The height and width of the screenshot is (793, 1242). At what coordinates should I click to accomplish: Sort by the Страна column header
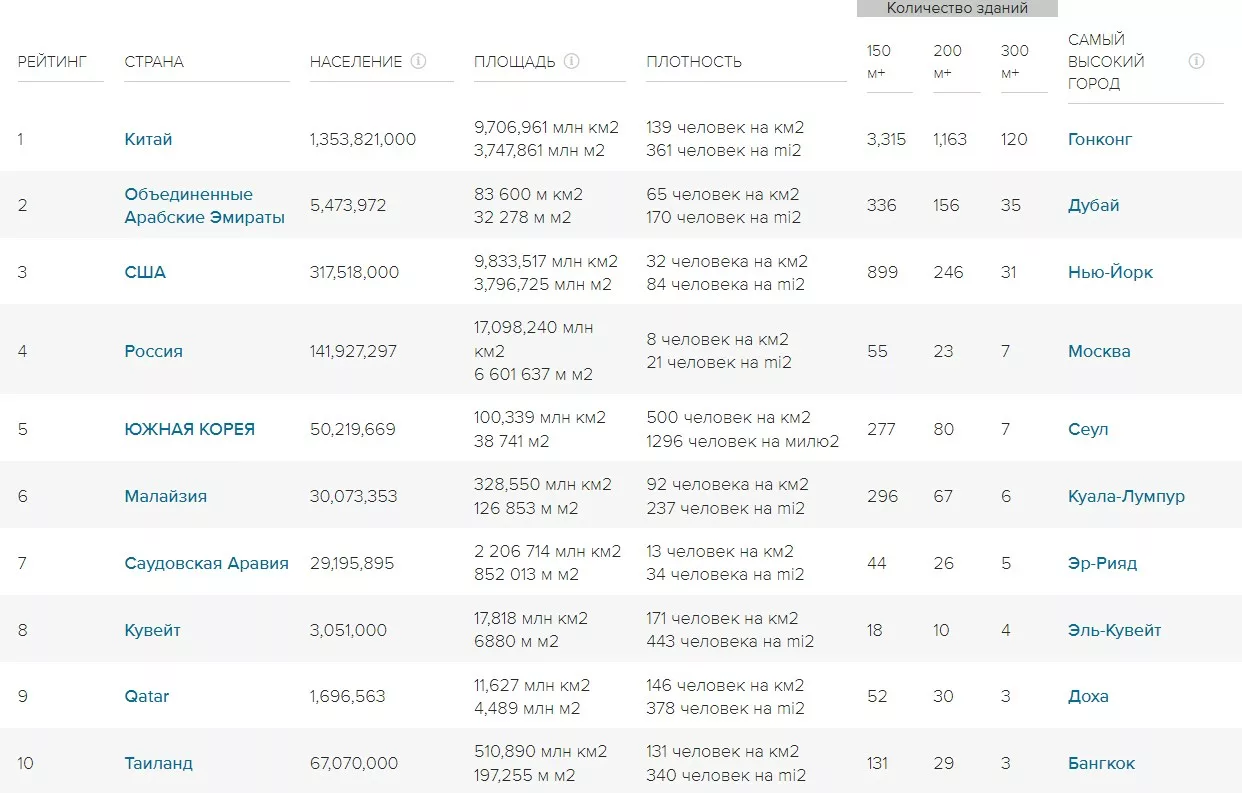click(x=154, y=62)
